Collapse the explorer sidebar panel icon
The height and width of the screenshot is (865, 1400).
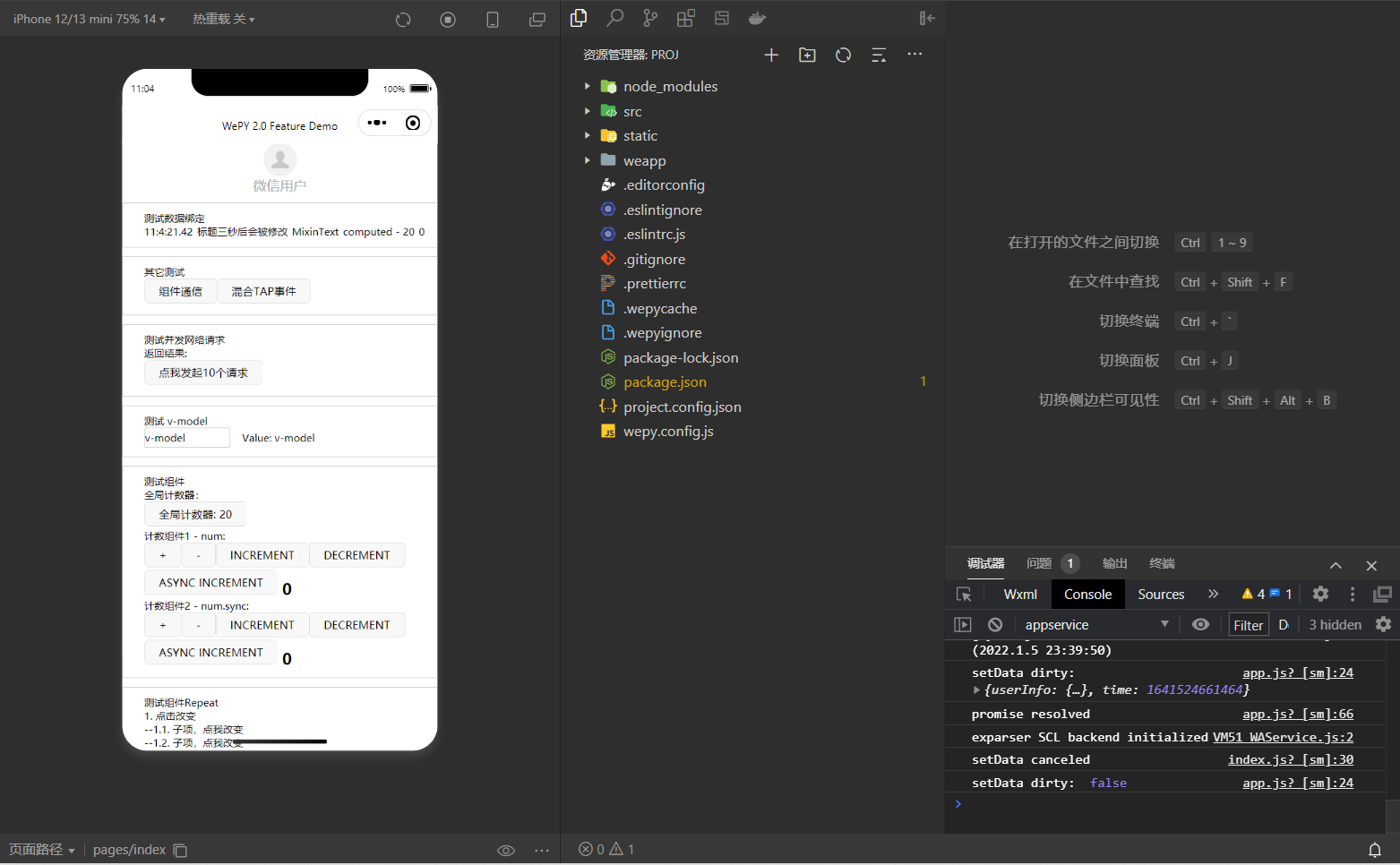(x=927, y=18)
